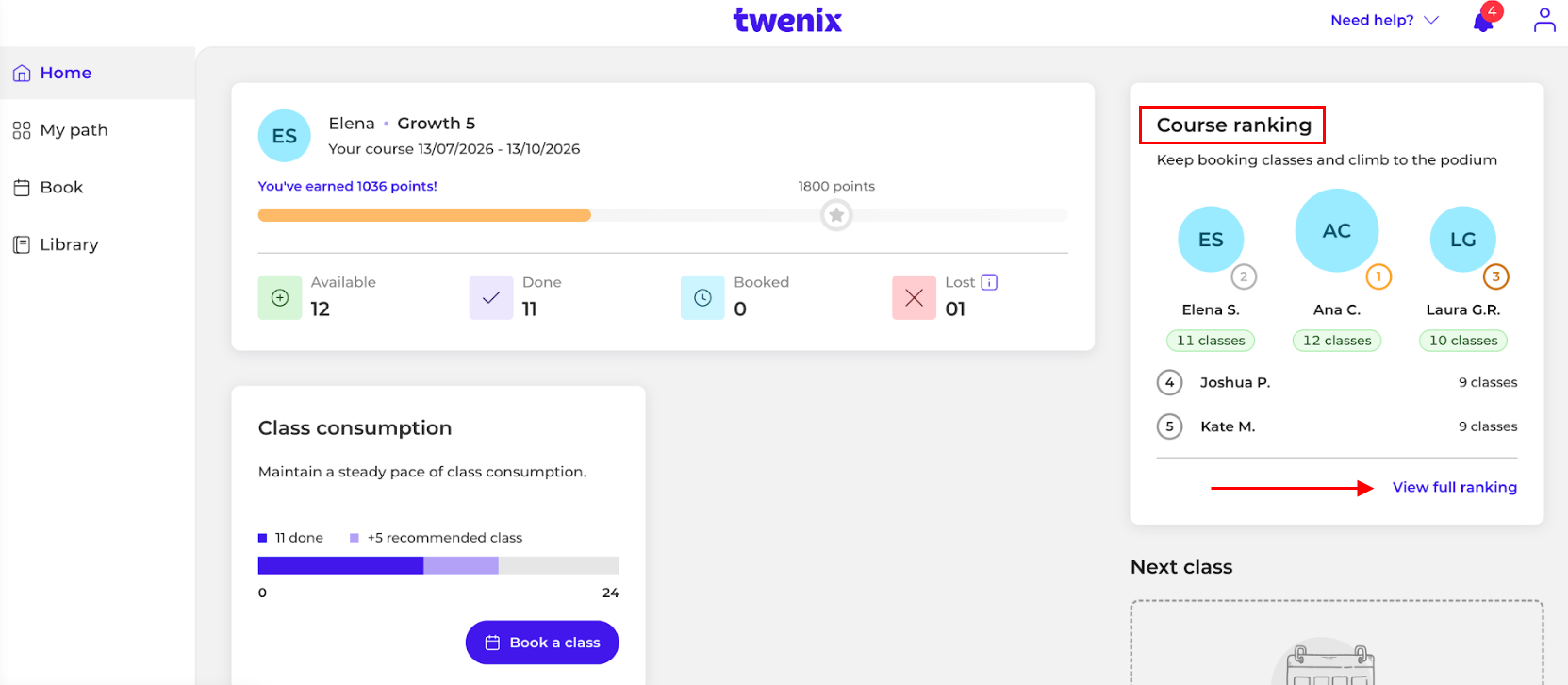The height and width of the screenshot is (685, 1568).
Task: Open the user profile icon
Action: click(x=1544, y=20)
